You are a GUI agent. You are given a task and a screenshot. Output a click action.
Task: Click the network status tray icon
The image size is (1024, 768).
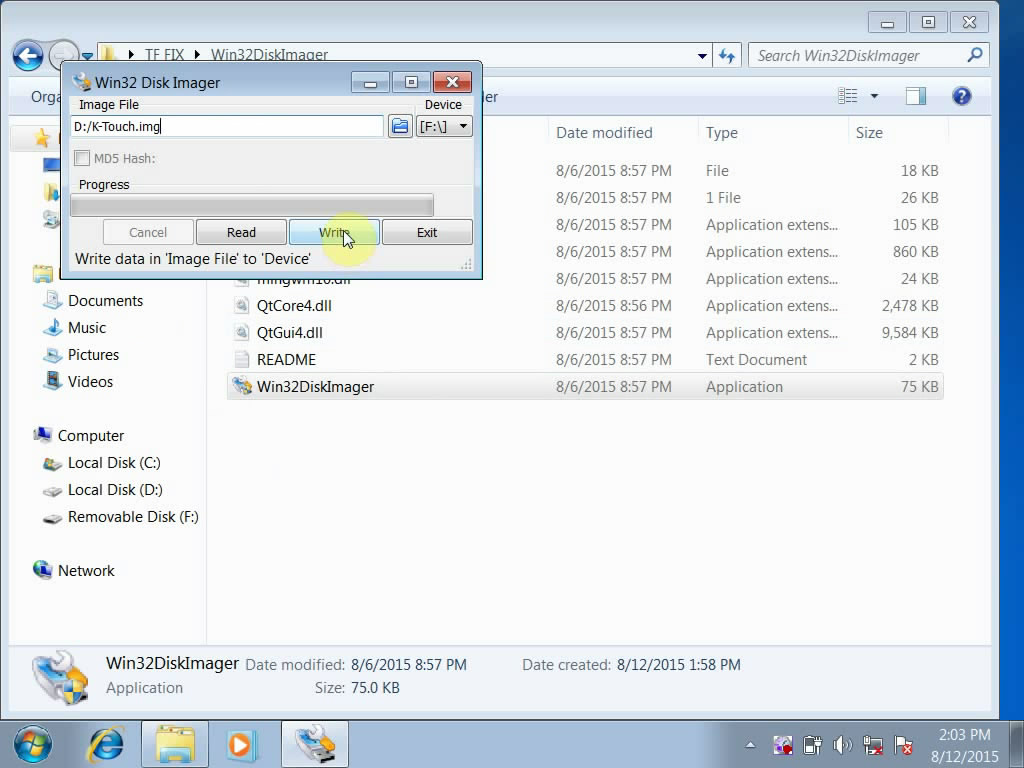point(872,744)
